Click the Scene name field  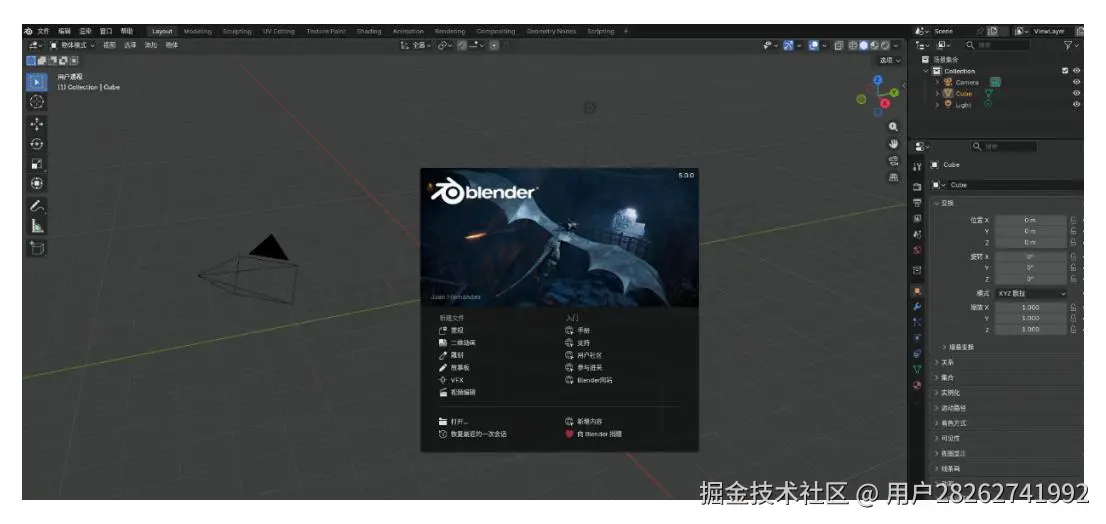point(954,31)
